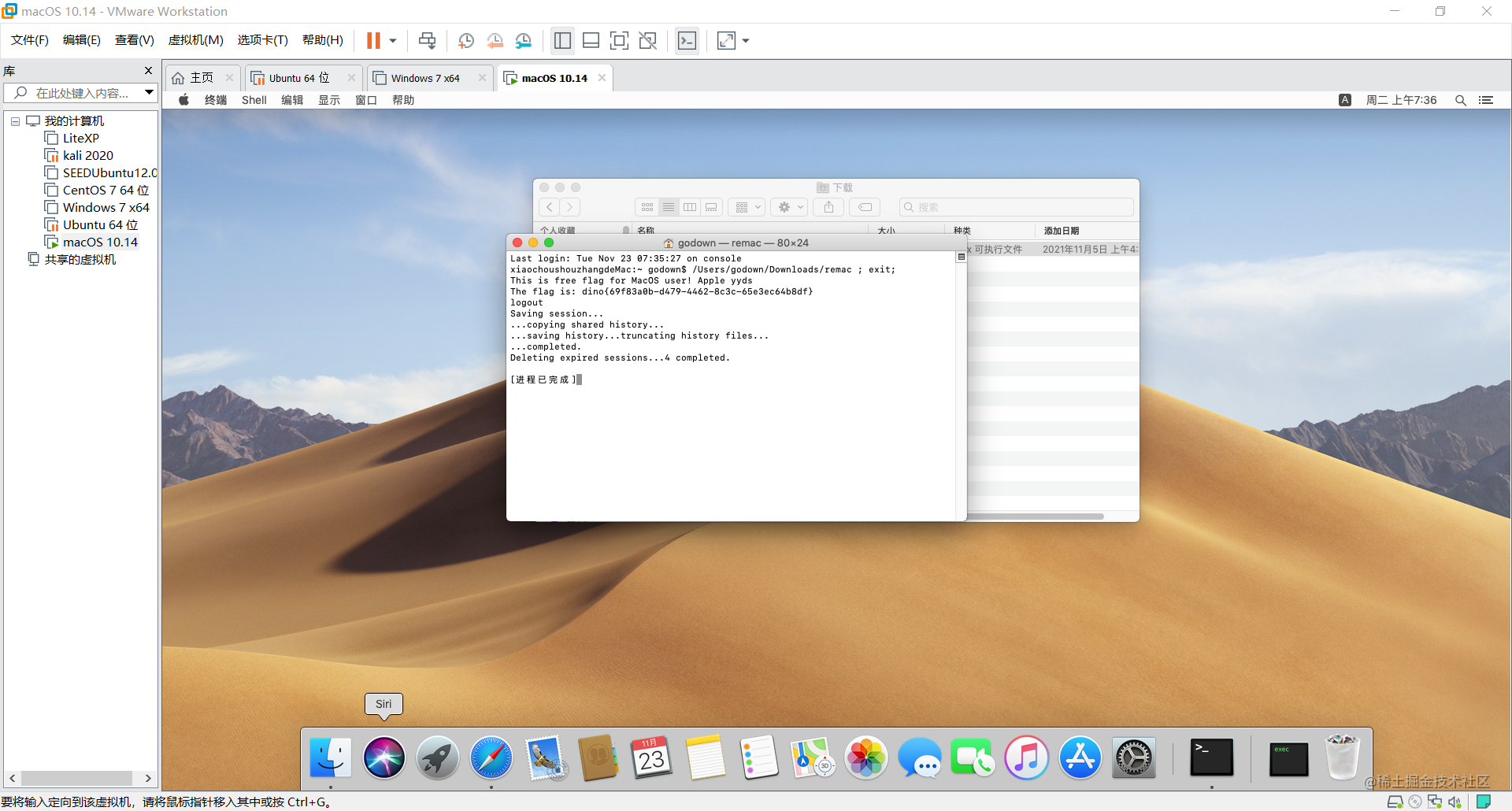Open the Apple menu in macOS
Screen dimensions: 1512x811
tap(183, 100)
